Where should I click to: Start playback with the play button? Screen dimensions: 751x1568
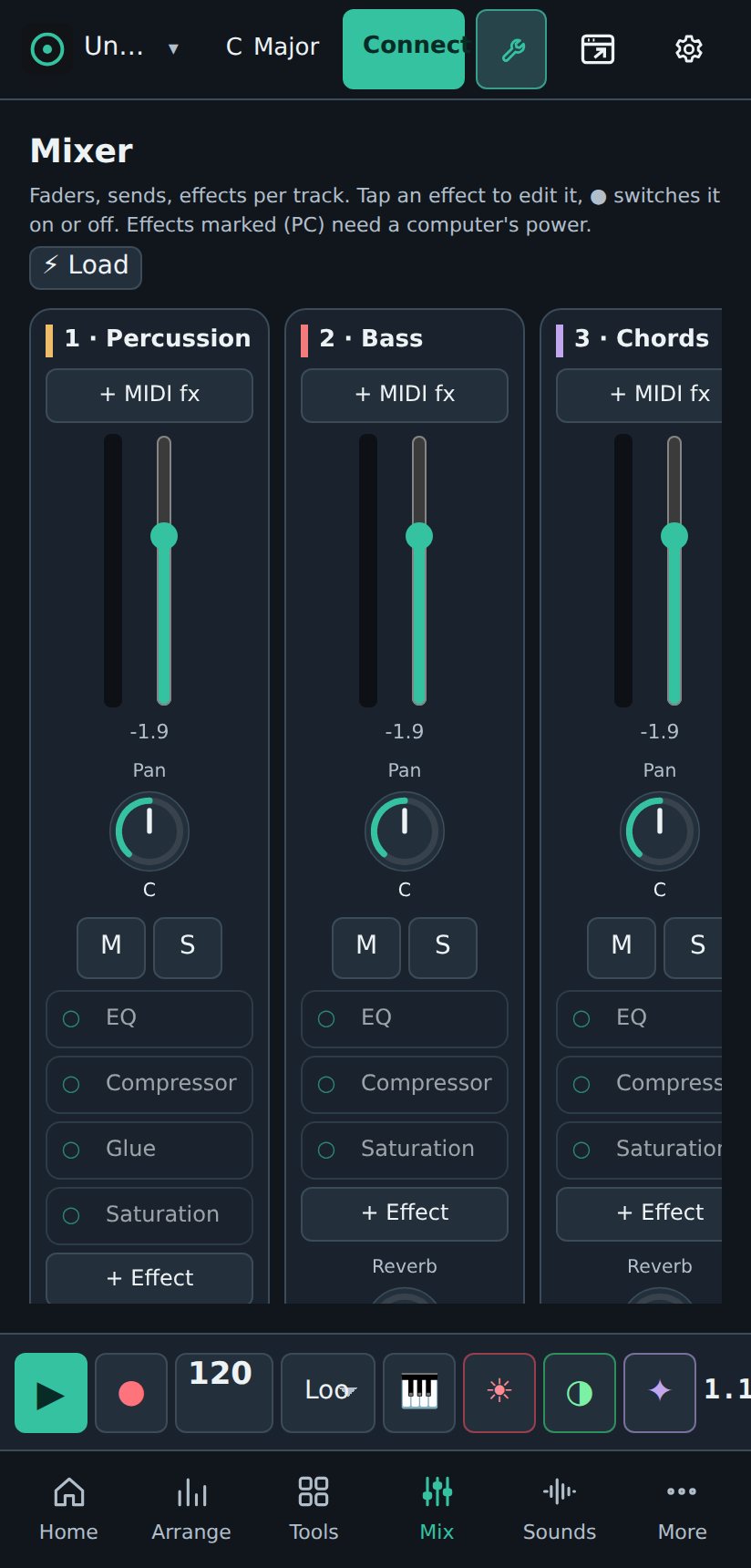click(x=51, y=1393)
